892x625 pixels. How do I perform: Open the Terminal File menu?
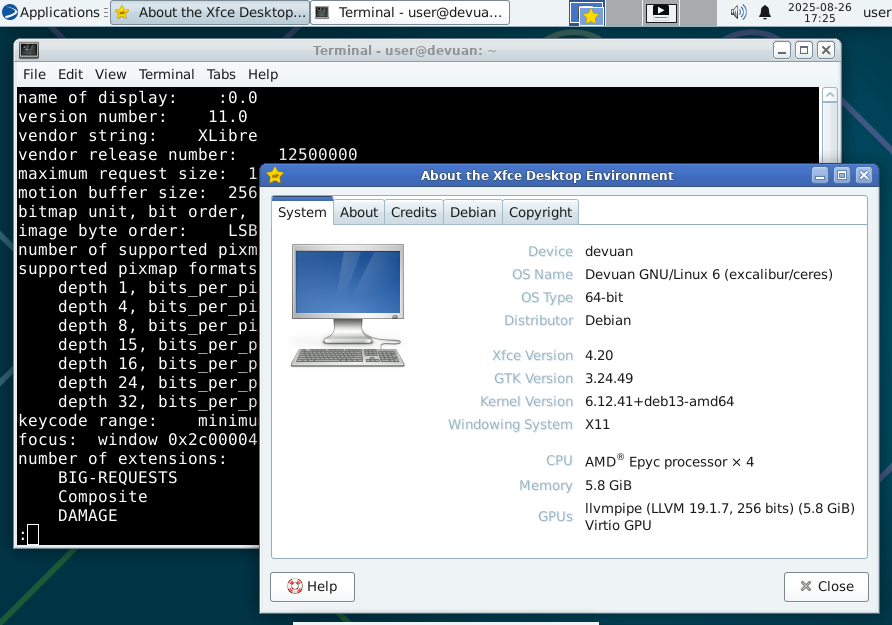[34, 74]
